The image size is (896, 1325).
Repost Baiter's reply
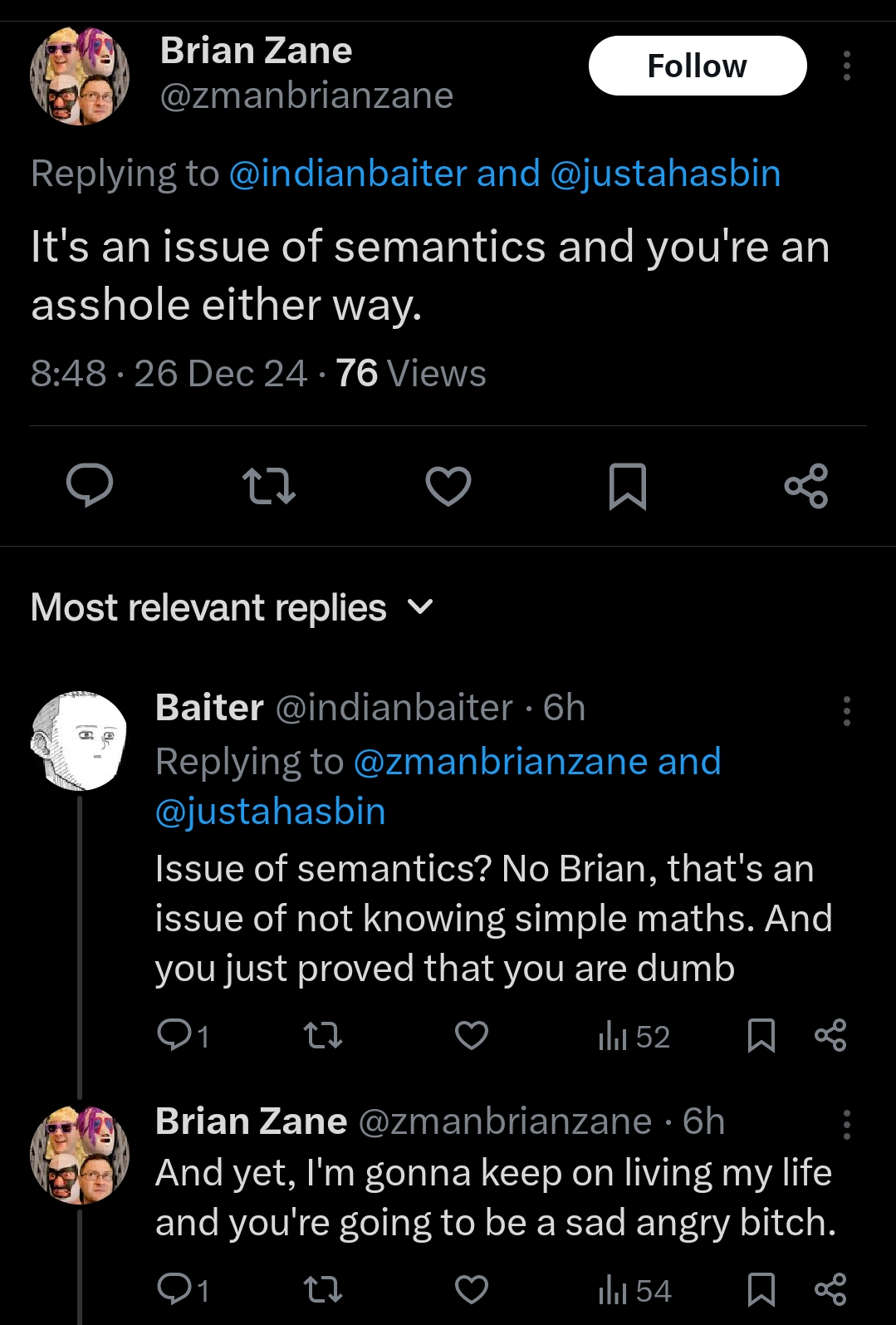point(322,1036)
